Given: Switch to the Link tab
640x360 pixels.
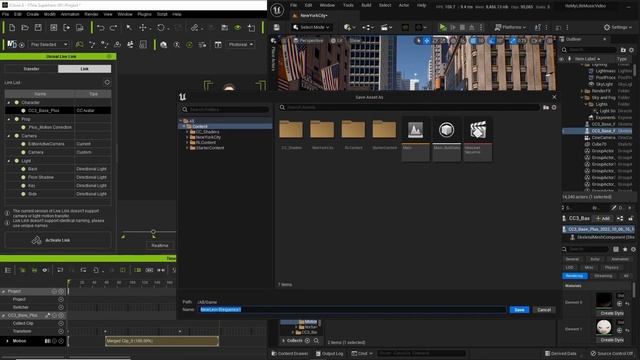Looking at the screenshot, I should [84, 69].
